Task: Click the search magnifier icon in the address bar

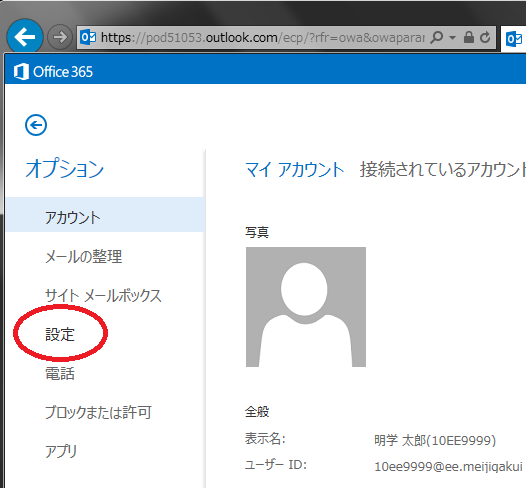Action: coord(437,37)
